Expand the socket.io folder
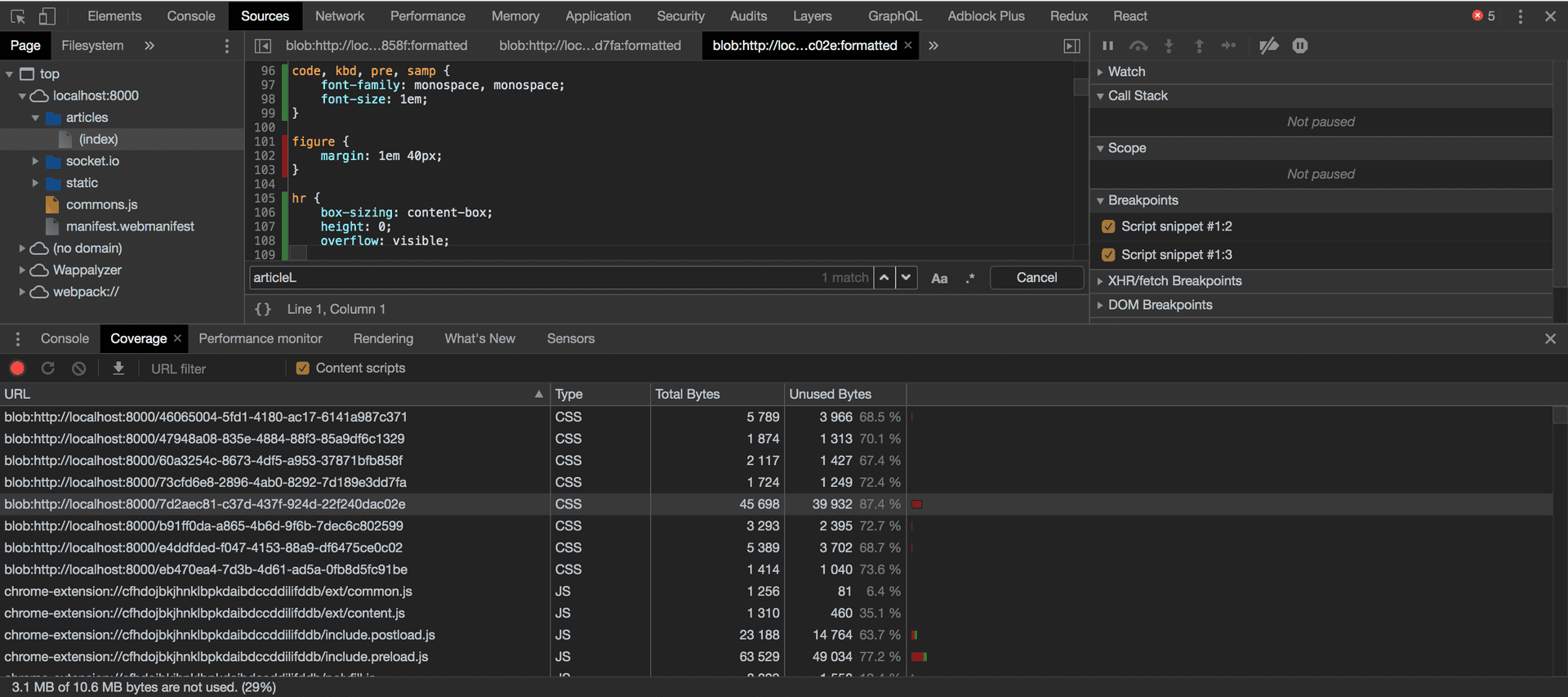The height and width of the screenshot is (697, 1568). 35,161
